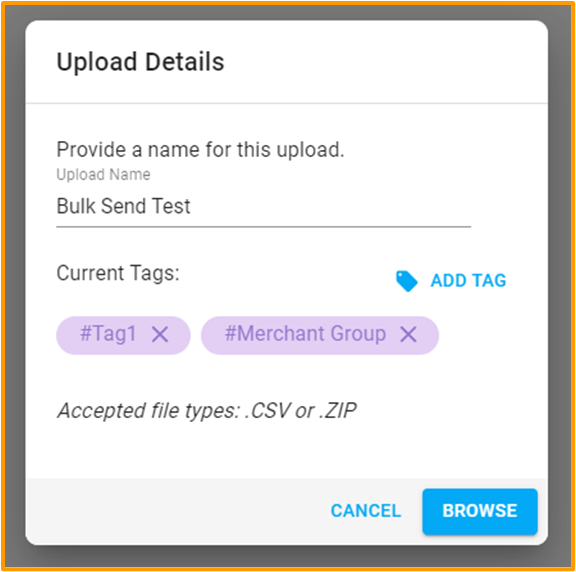Click the 'Provide a name for this upload' text
The image size is (576, 572).
200,150
